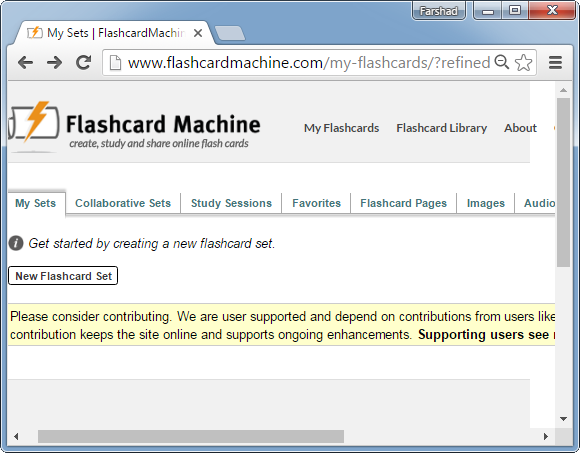Minimize the Chrome window
Image resolution: width=580 pixels, height=453 pixels.
pyautogui.click(x=488, y=11)
